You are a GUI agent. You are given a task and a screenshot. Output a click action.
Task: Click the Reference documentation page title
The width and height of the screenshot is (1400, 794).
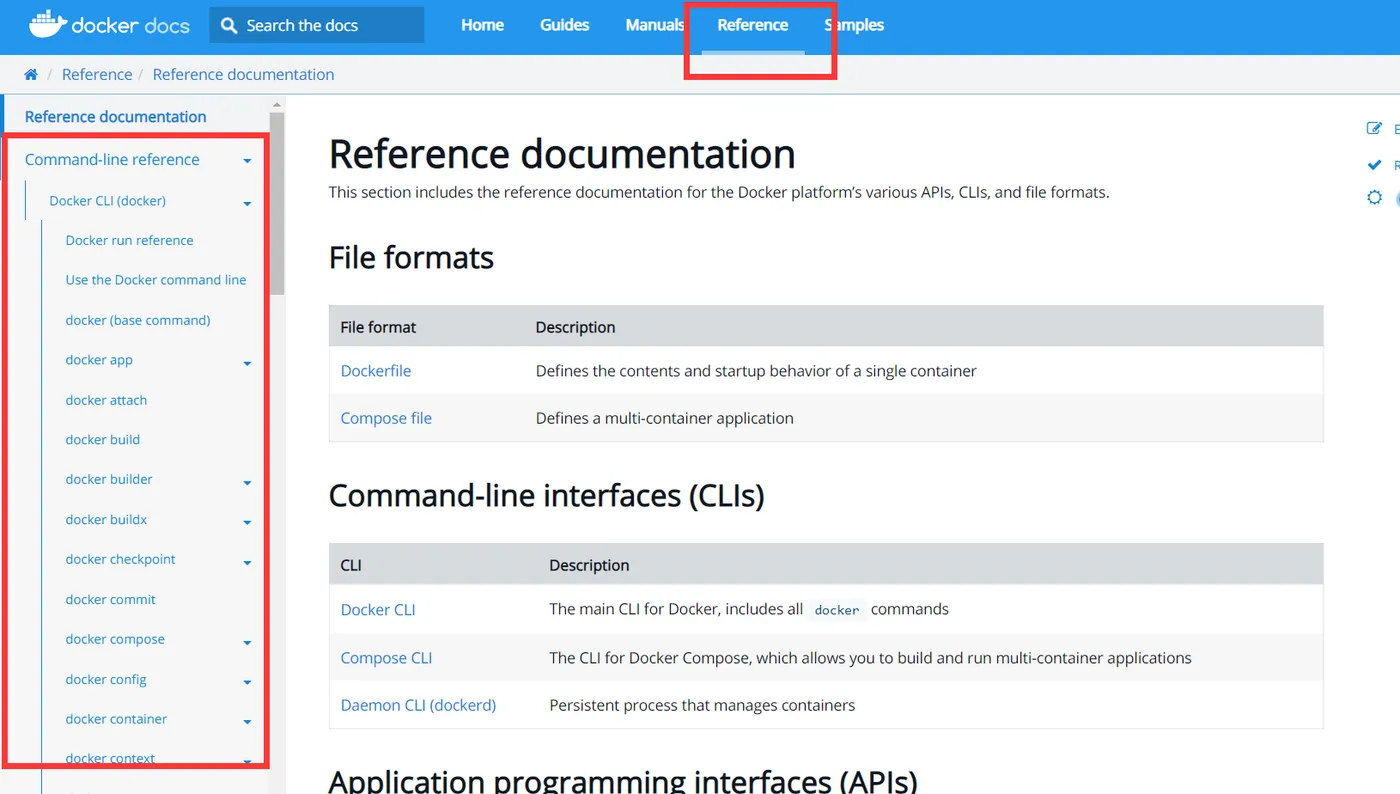point(562,155)
